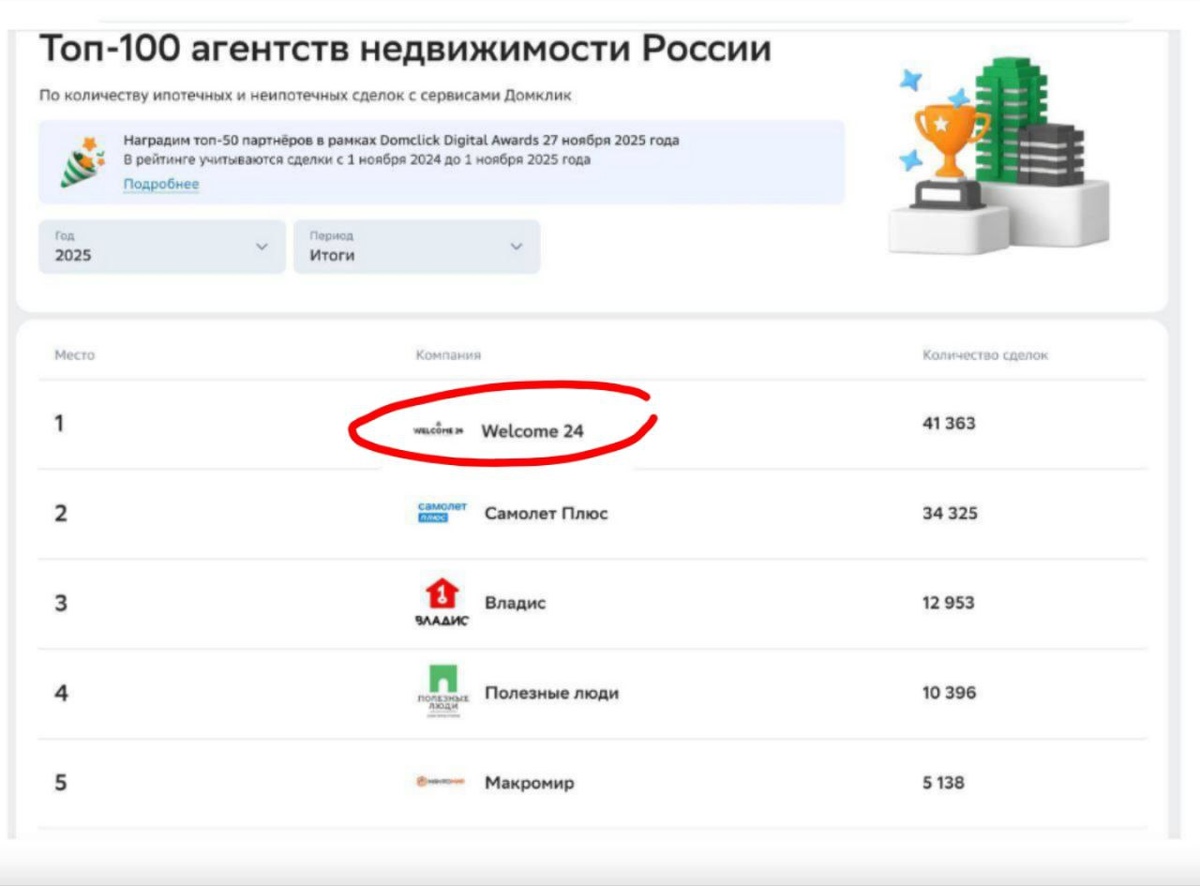Click the Welcome 24 company logo
The height and width of the screenshot is (886, 1200).
tap(438, 431)
